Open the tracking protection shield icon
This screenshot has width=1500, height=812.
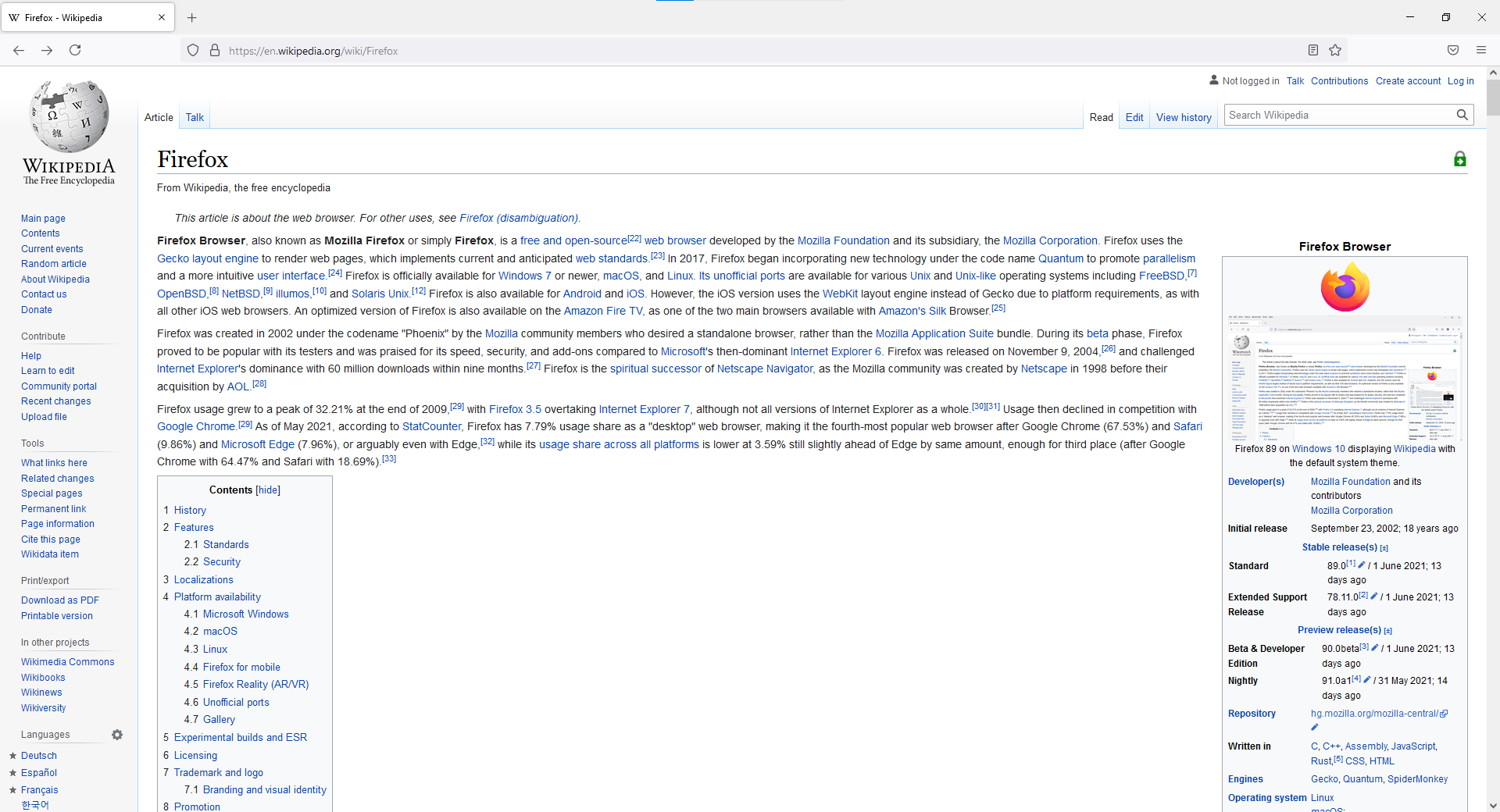[193, 50]
